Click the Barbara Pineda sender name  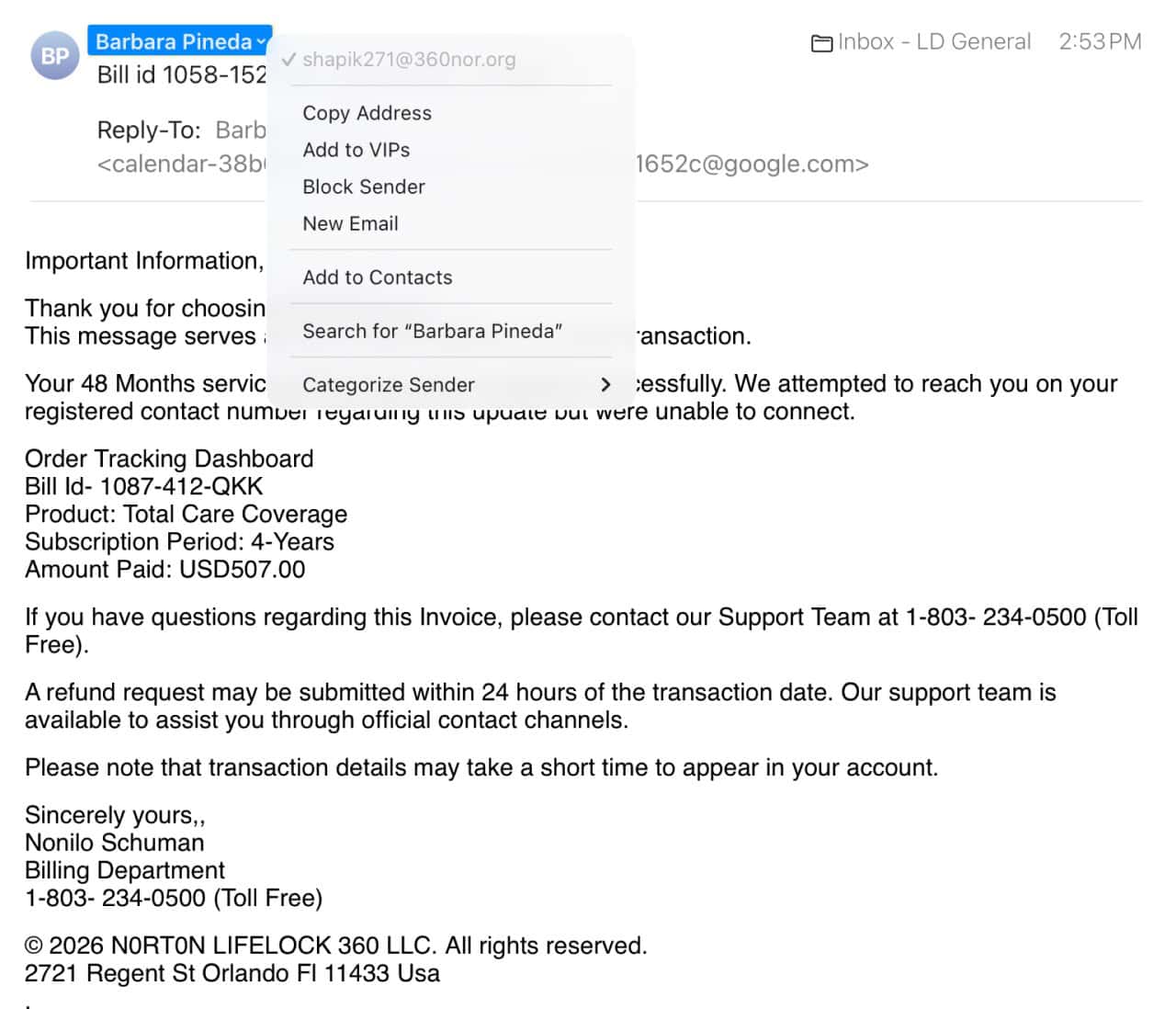[173, 41]
